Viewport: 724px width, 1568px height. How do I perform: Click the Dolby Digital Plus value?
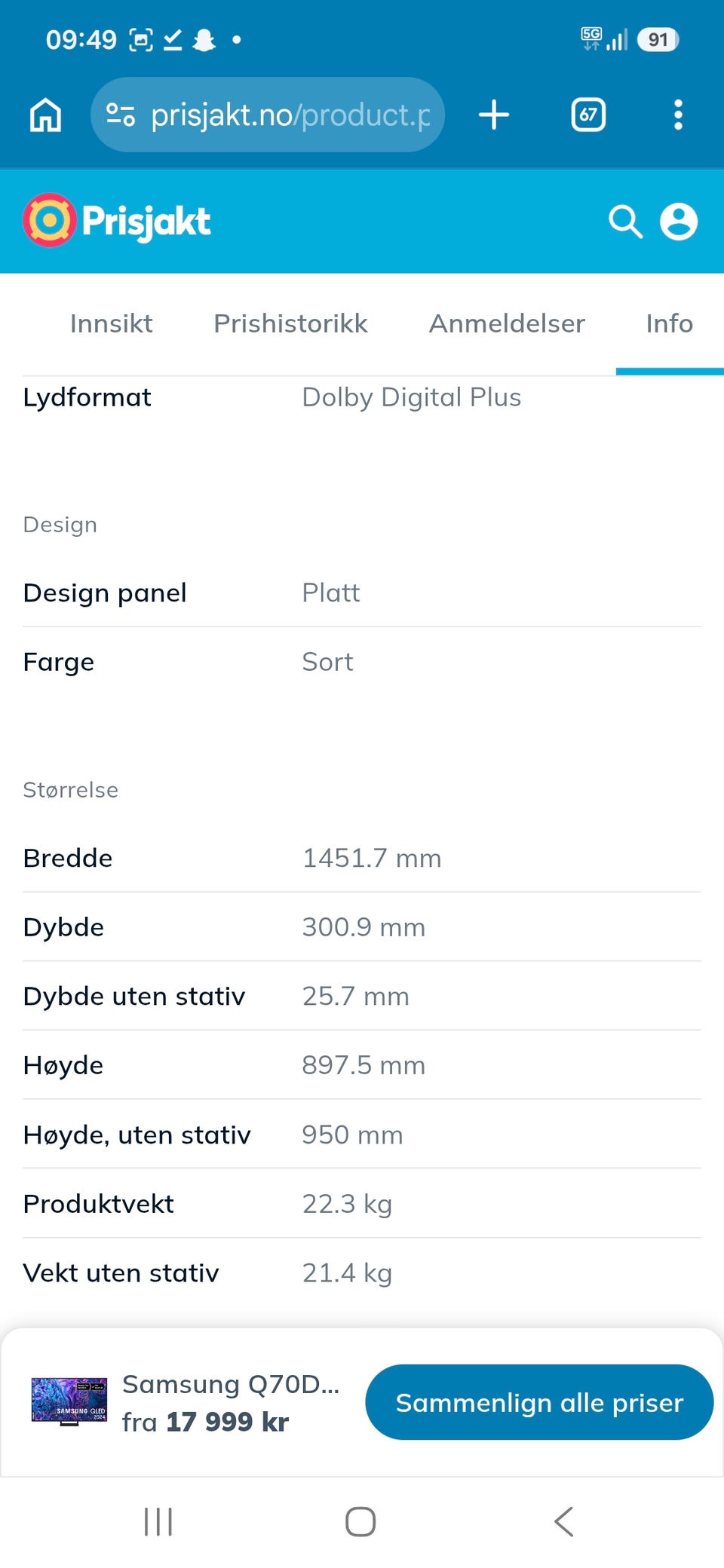point(412,397)
